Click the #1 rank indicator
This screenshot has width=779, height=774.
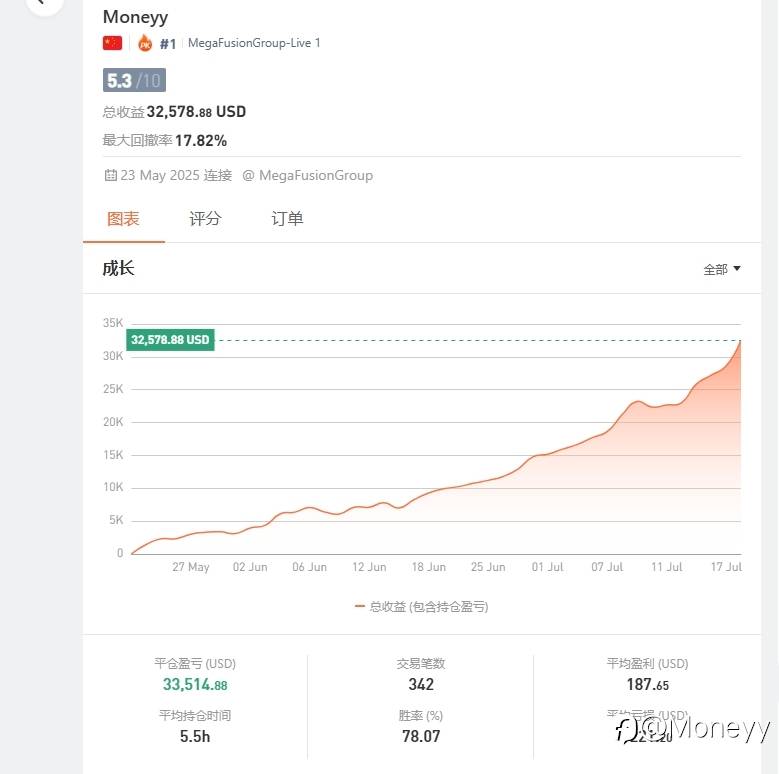pos(168,44)
